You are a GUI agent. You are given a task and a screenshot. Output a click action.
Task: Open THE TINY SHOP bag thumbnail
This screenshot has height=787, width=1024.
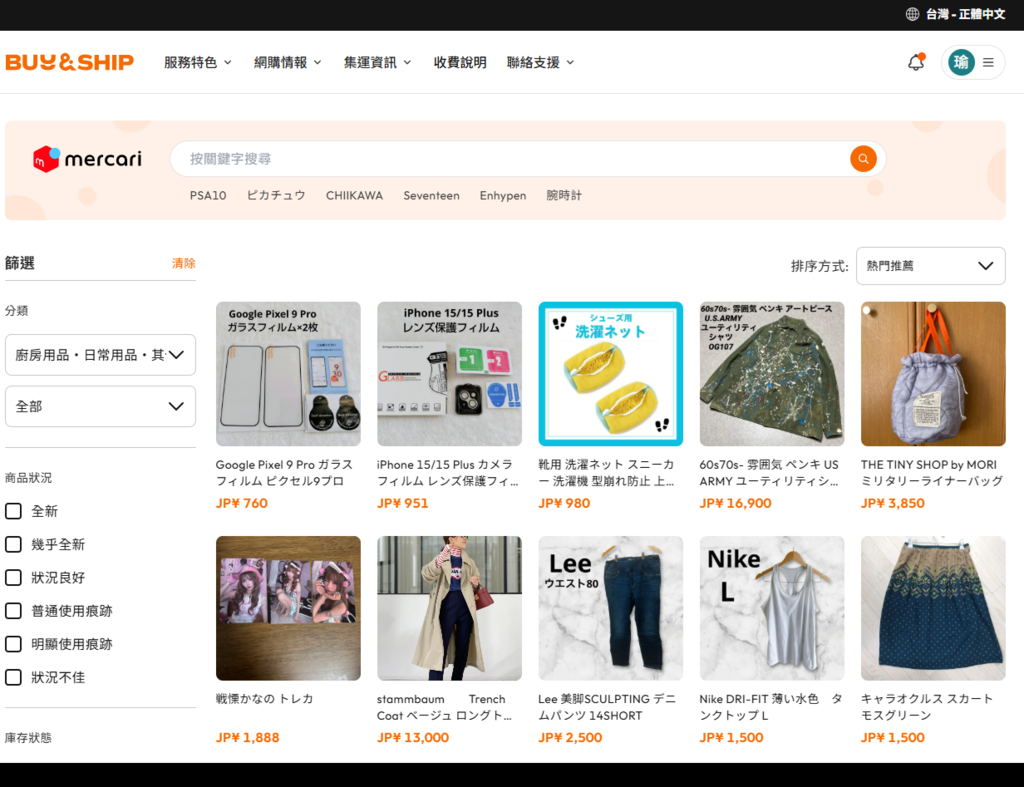click(933, 374)
